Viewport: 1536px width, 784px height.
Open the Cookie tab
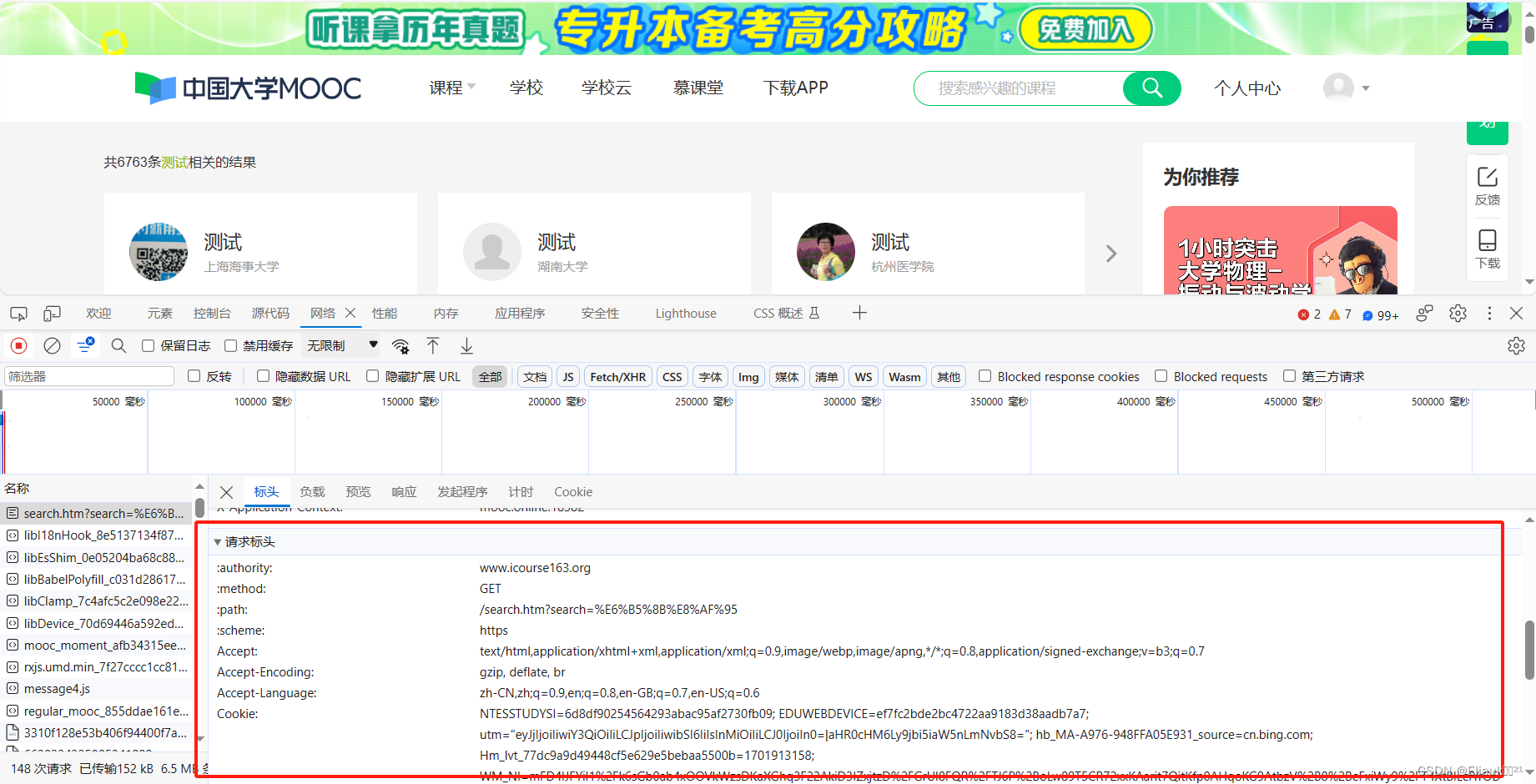pos(573,492)
